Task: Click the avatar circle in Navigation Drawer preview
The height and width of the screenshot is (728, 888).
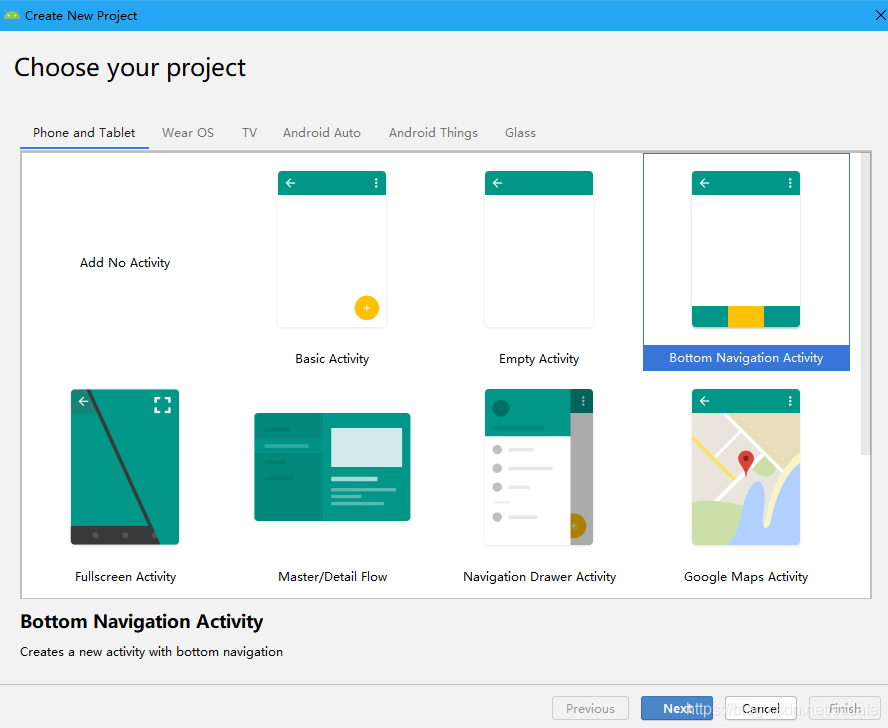Action: (501, 408)
